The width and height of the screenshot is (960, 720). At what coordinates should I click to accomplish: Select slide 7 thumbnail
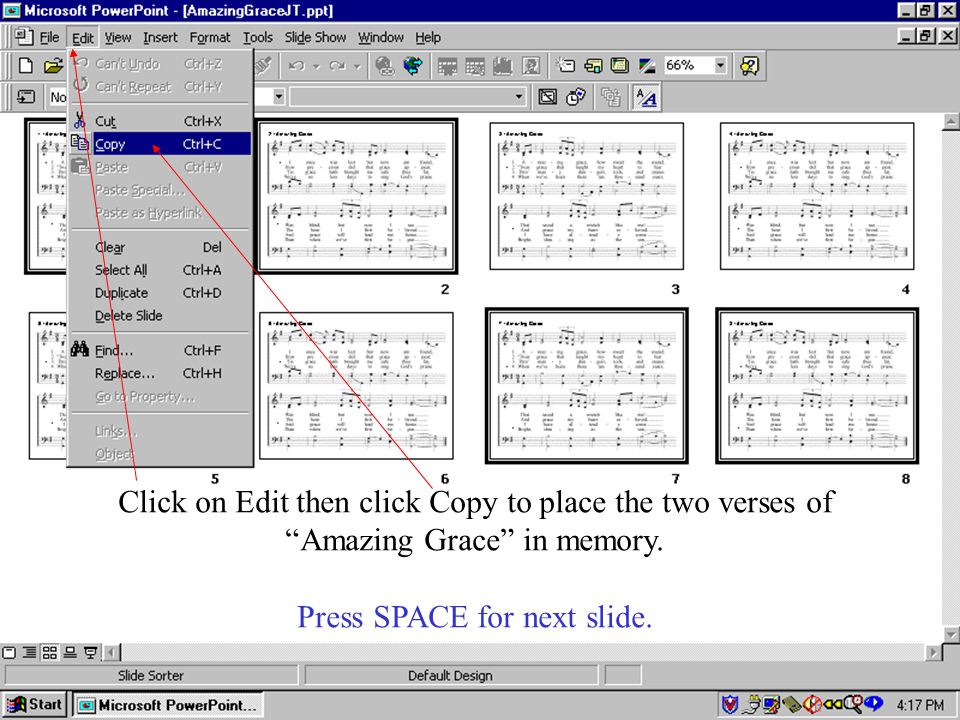click(x=587, y=386)
